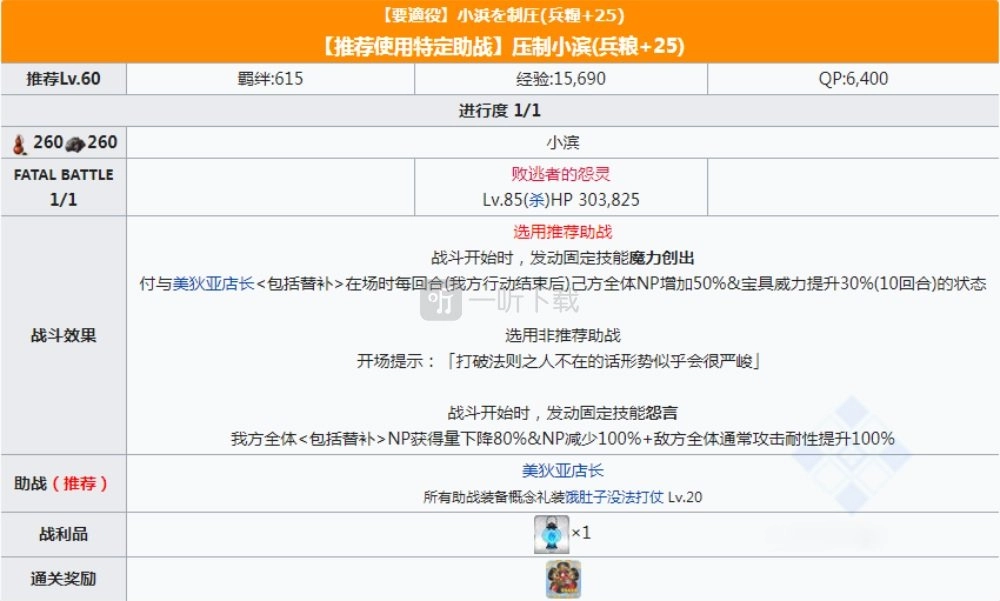Open the clear reward craft essence icon
1000x601 pixels.
tap(563, 579)
